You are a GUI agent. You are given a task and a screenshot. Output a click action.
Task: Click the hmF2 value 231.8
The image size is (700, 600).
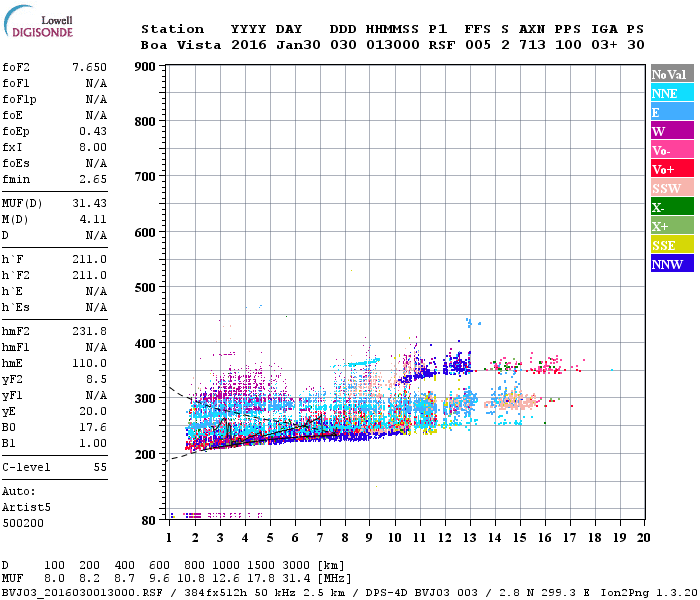[x=89, y=331]
